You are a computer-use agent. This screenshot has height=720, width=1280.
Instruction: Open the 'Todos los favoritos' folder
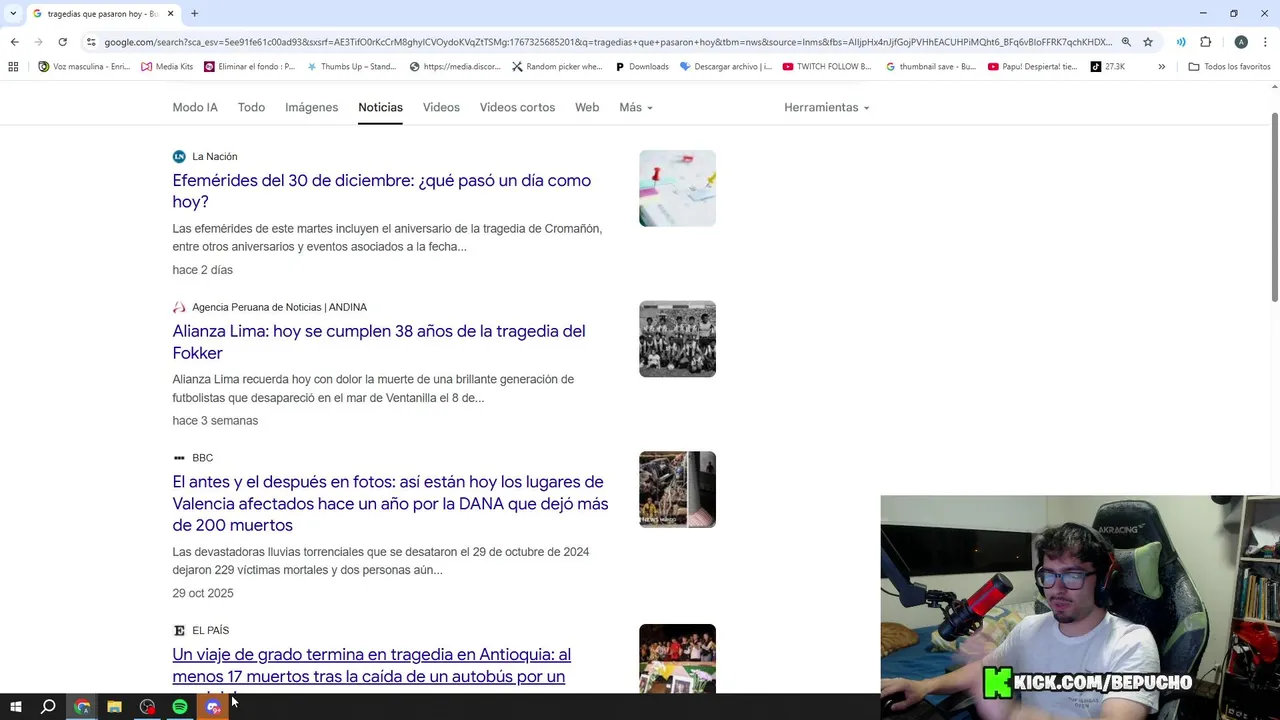click(1229, 67)
